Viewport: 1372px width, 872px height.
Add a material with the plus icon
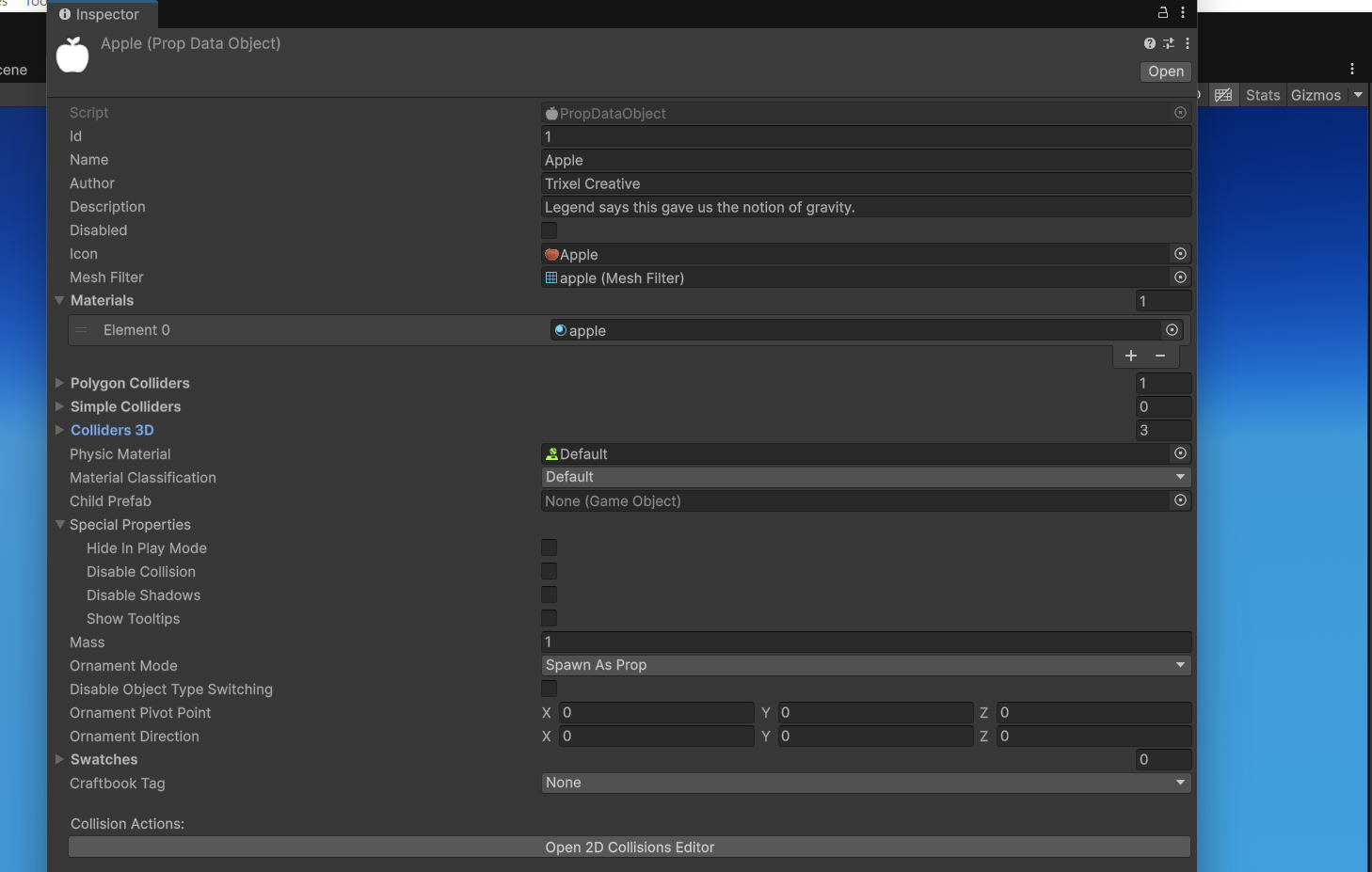click(x=1131, y=356)
